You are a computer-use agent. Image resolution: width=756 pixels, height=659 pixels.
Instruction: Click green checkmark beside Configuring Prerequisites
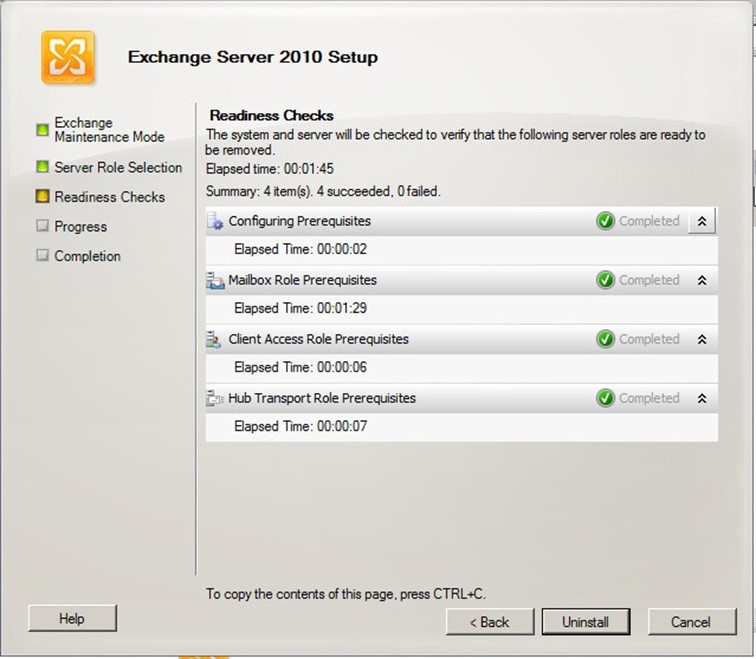[x=605, y=221]
